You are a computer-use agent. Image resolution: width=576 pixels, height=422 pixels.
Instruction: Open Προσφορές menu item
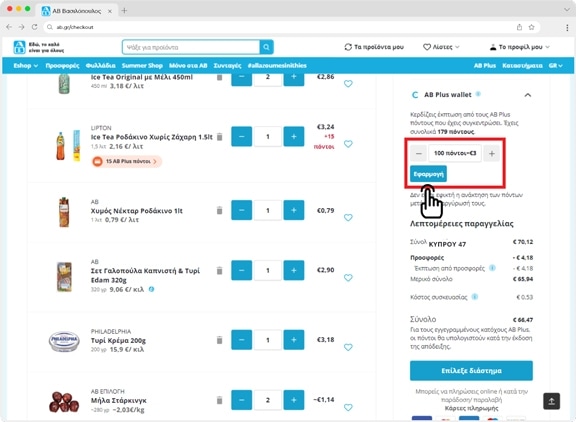coord(62,65)
